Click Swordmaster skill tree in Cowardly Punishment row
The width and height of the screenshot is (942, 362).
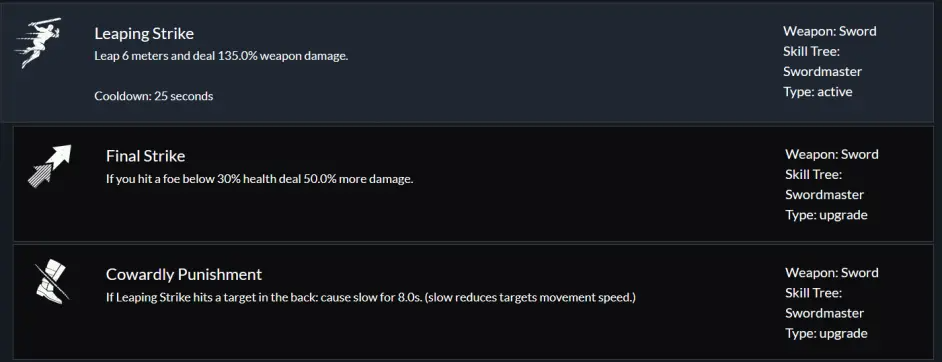[824, 313]
